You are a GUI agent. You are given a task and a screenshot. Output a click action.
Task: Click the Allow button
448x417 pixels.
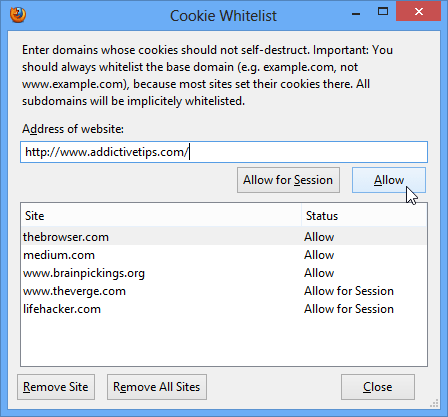pyautogui.click(x=389, y=180)
